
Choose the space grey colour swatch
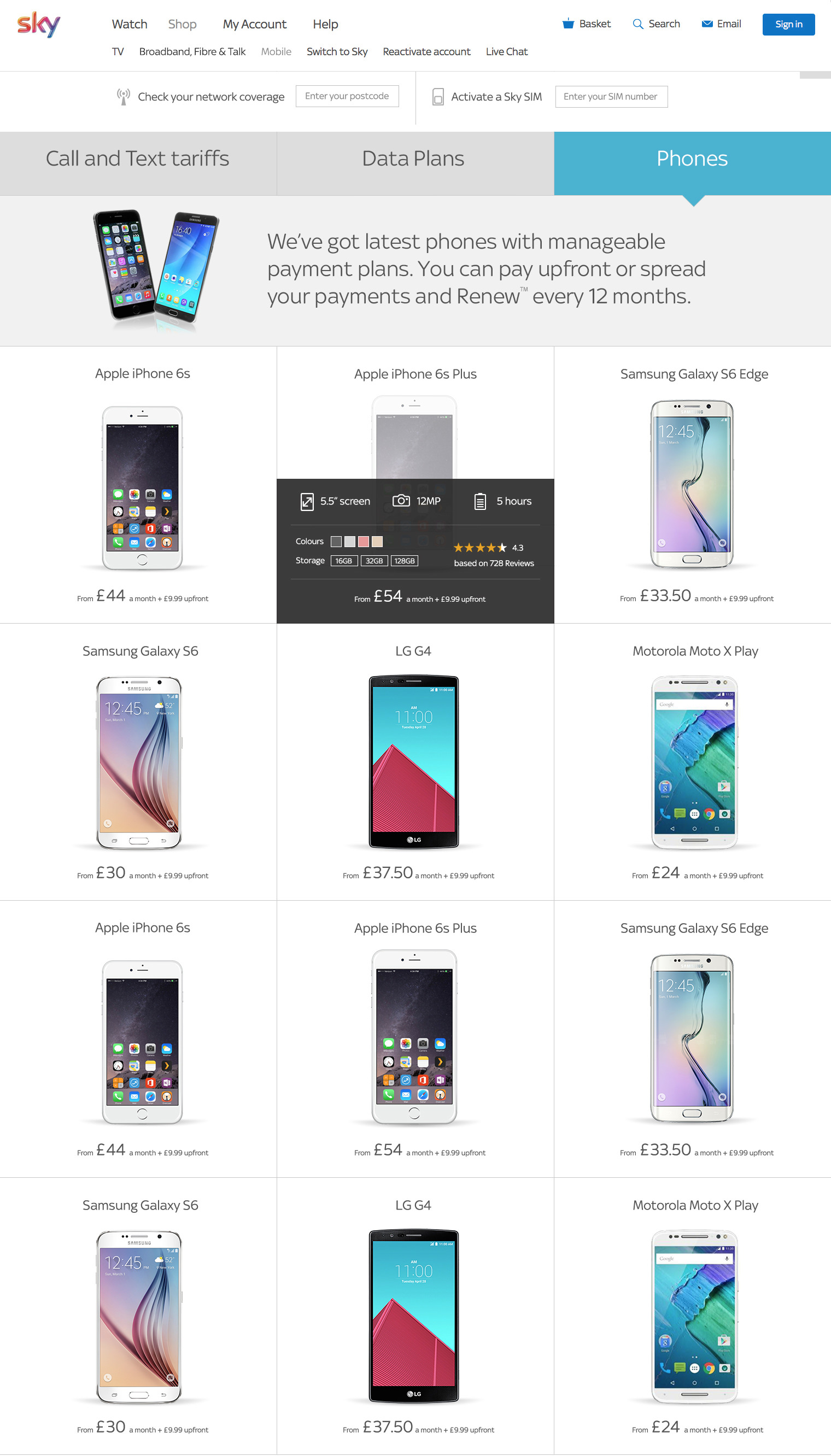(x=336, y=542)
